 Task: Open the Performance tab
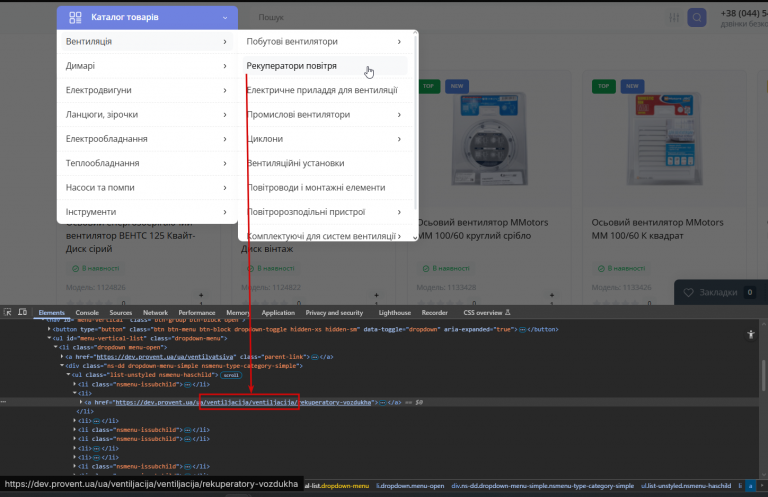[196, 312]
